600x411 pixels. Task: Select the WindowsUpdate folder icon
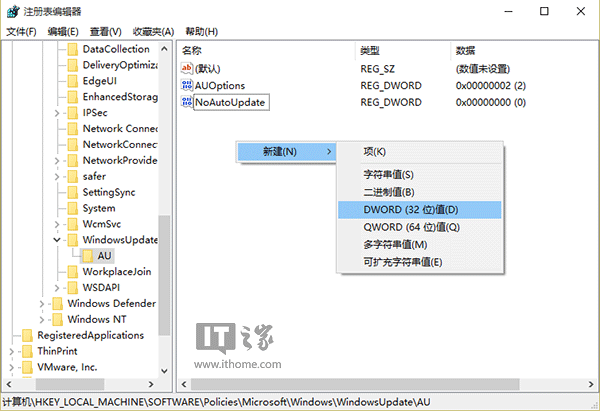[71, 240]
